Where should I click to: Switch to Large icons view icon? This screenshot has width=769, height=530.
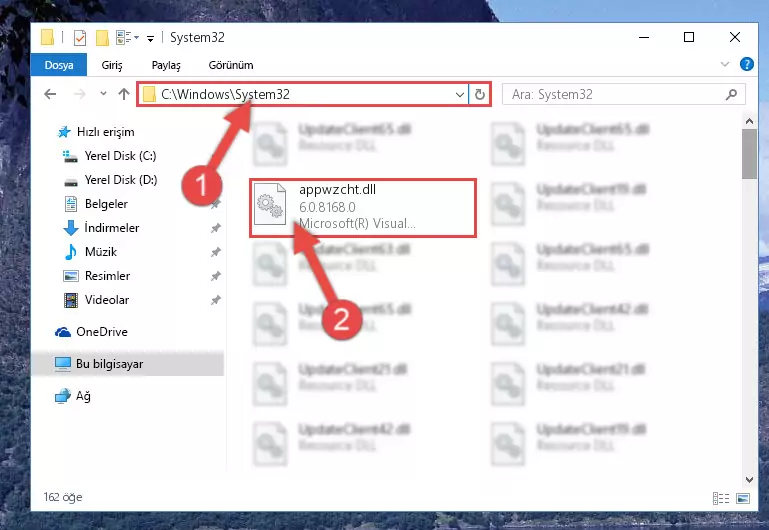coord(743,498)
